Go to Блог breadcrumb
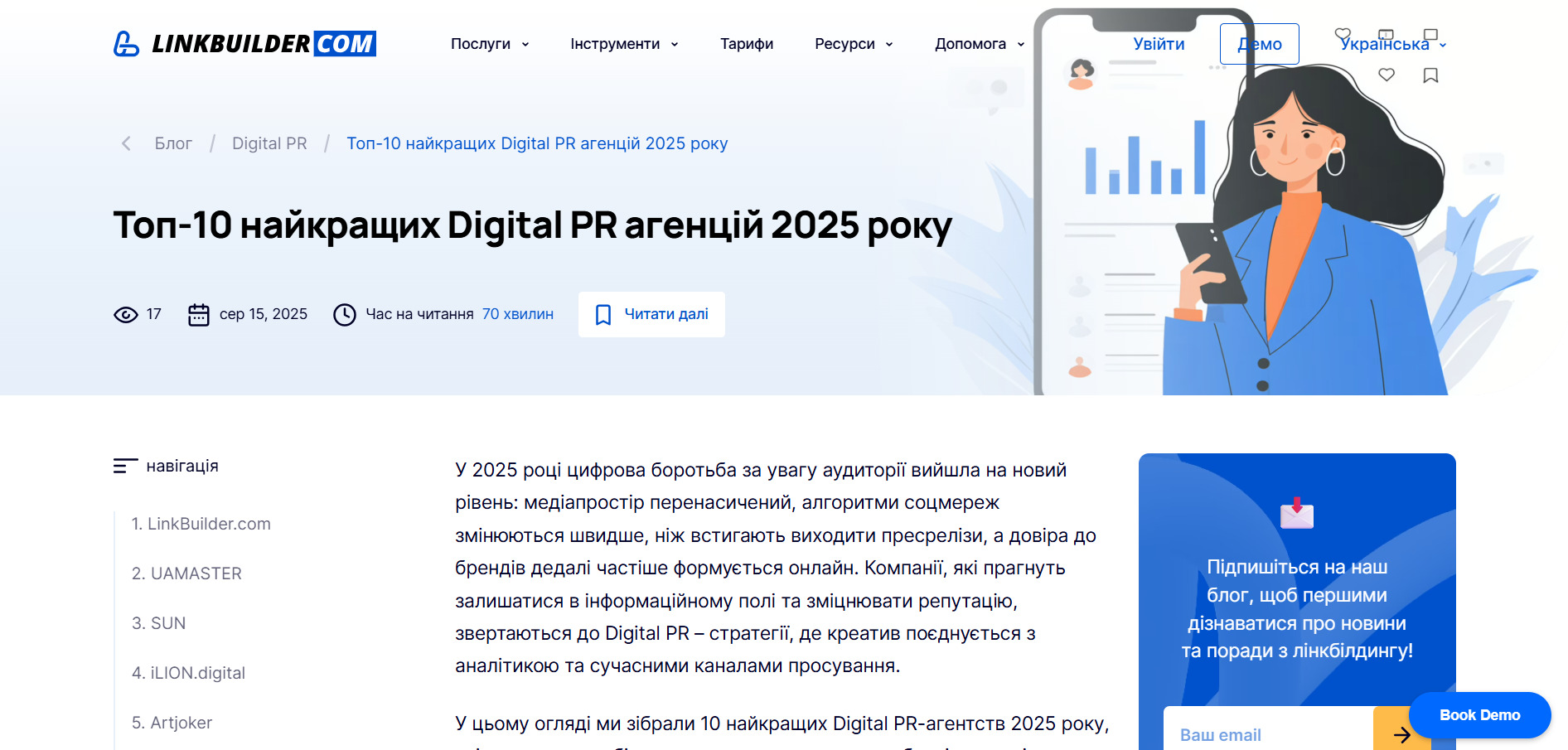The width and height of the screenshot is (1568, 750). click(173, 143)
